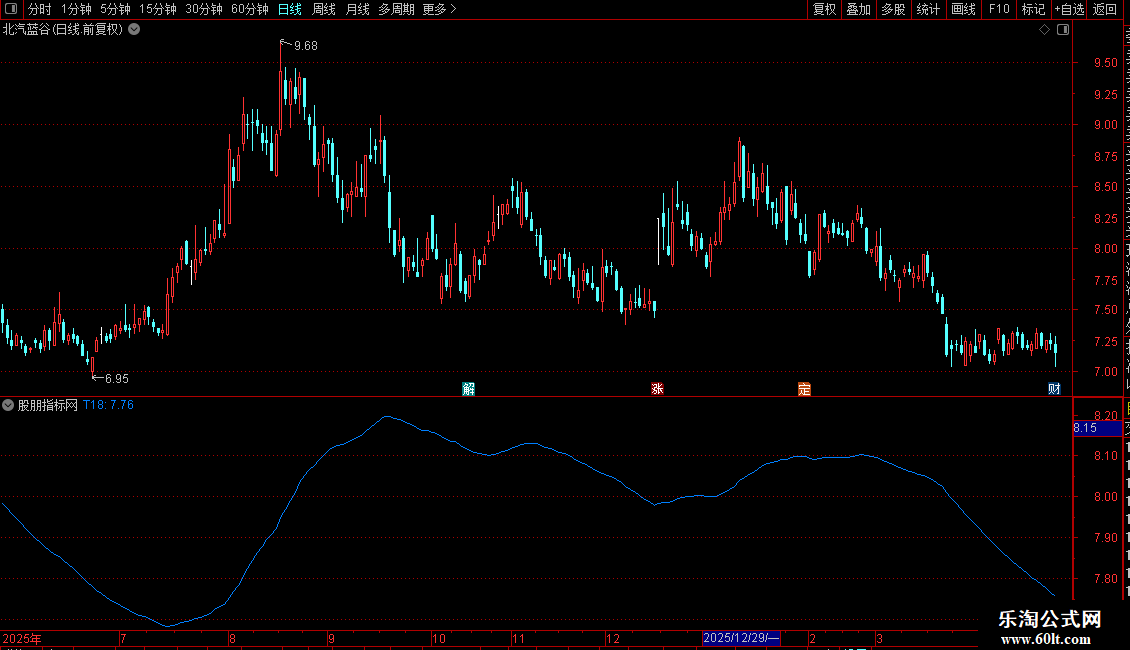Click the 叠加 overlay button

[x=858, y=9]
